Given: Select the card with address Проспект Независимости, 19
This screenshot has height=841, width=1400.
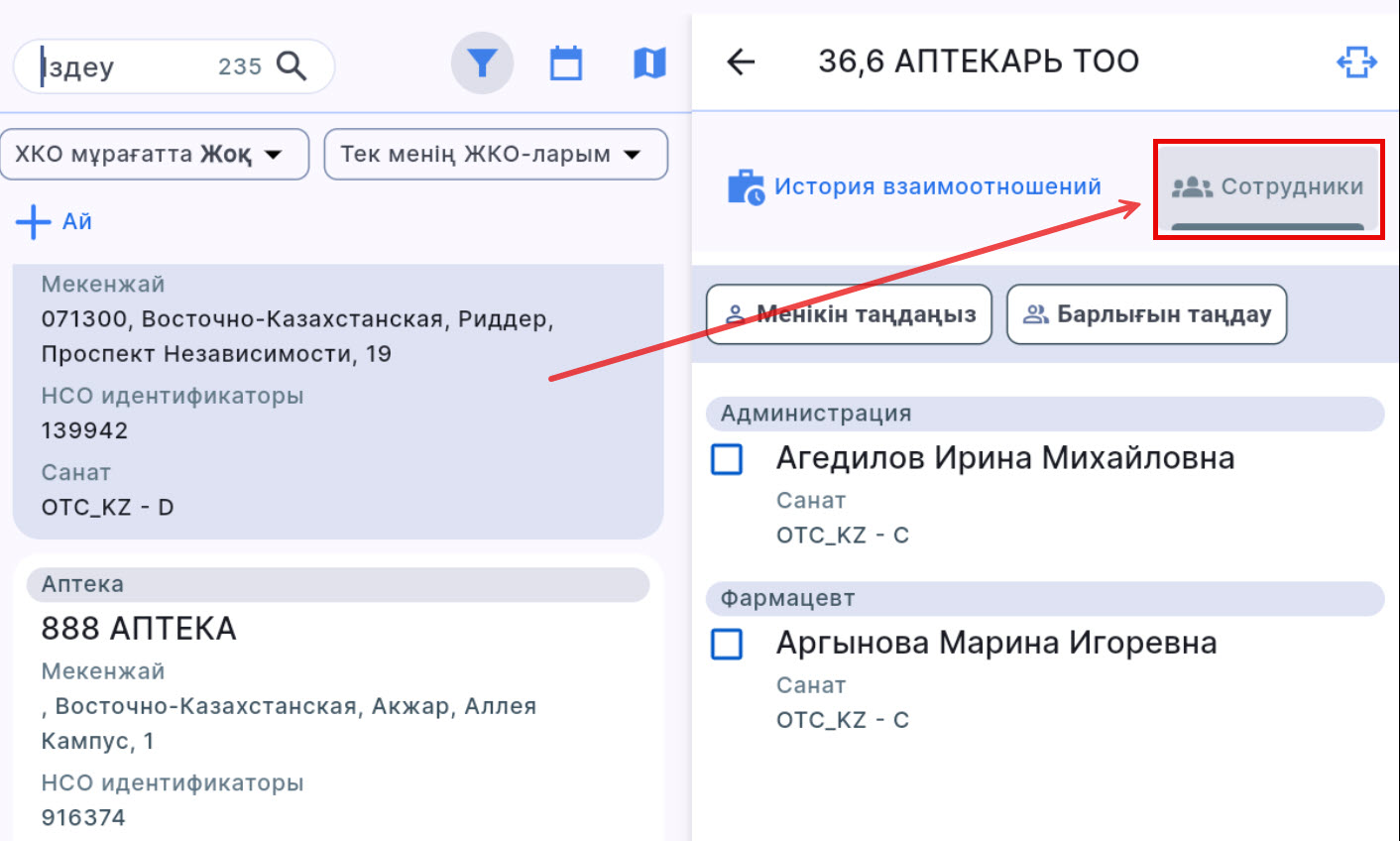Looking at the screenshot, I should click(x=337, y=397).
